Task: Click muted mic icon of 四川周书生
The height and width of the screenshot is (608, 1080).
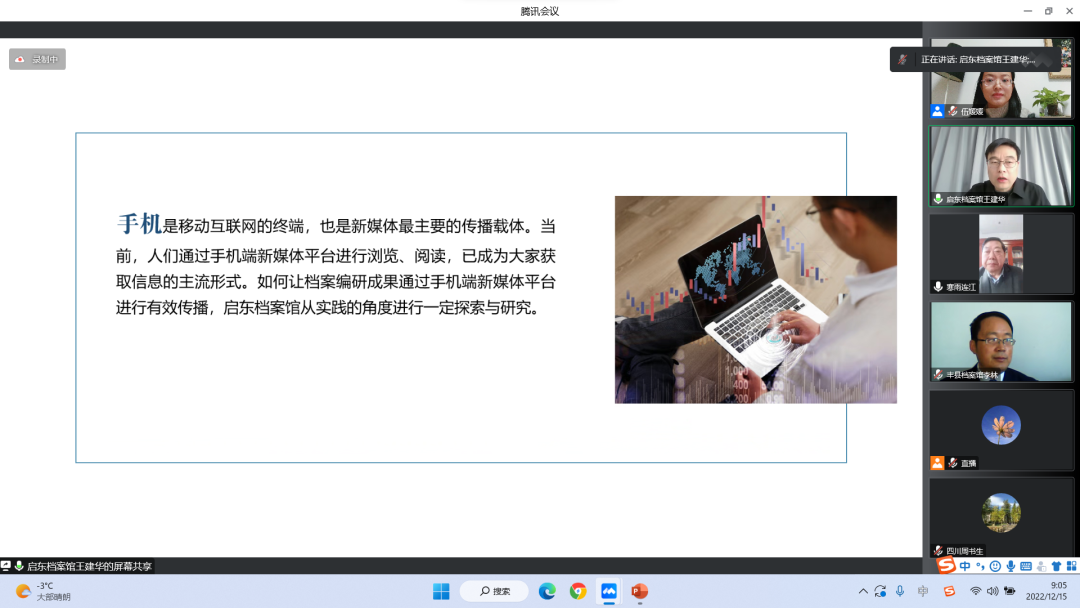Action: [938, 551]
